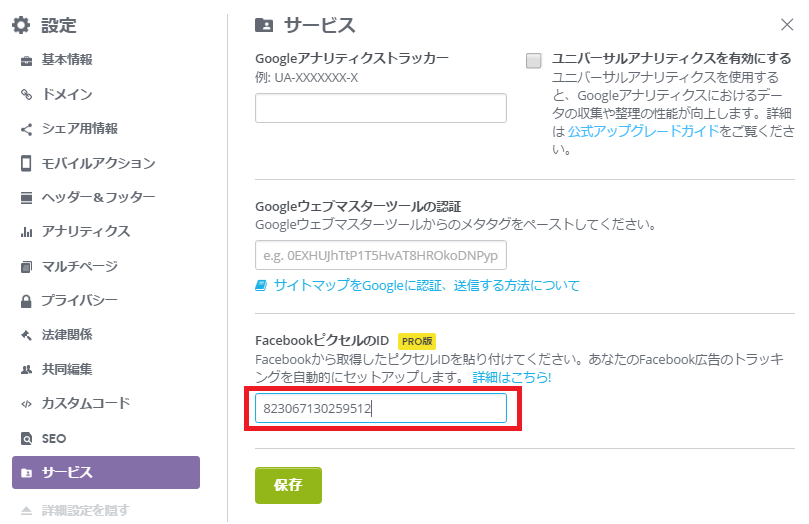The width and height of the screenshot is (809, 524).
Task: Select シェア用情報 in the sidebar
Action: (x=79, y=128)
